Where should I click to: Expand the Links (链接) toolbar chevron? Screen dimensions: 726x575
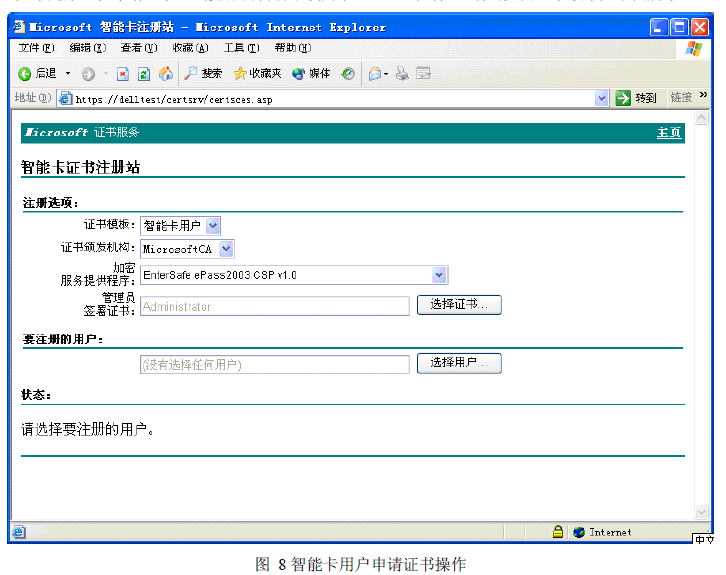tap(703, 95)
